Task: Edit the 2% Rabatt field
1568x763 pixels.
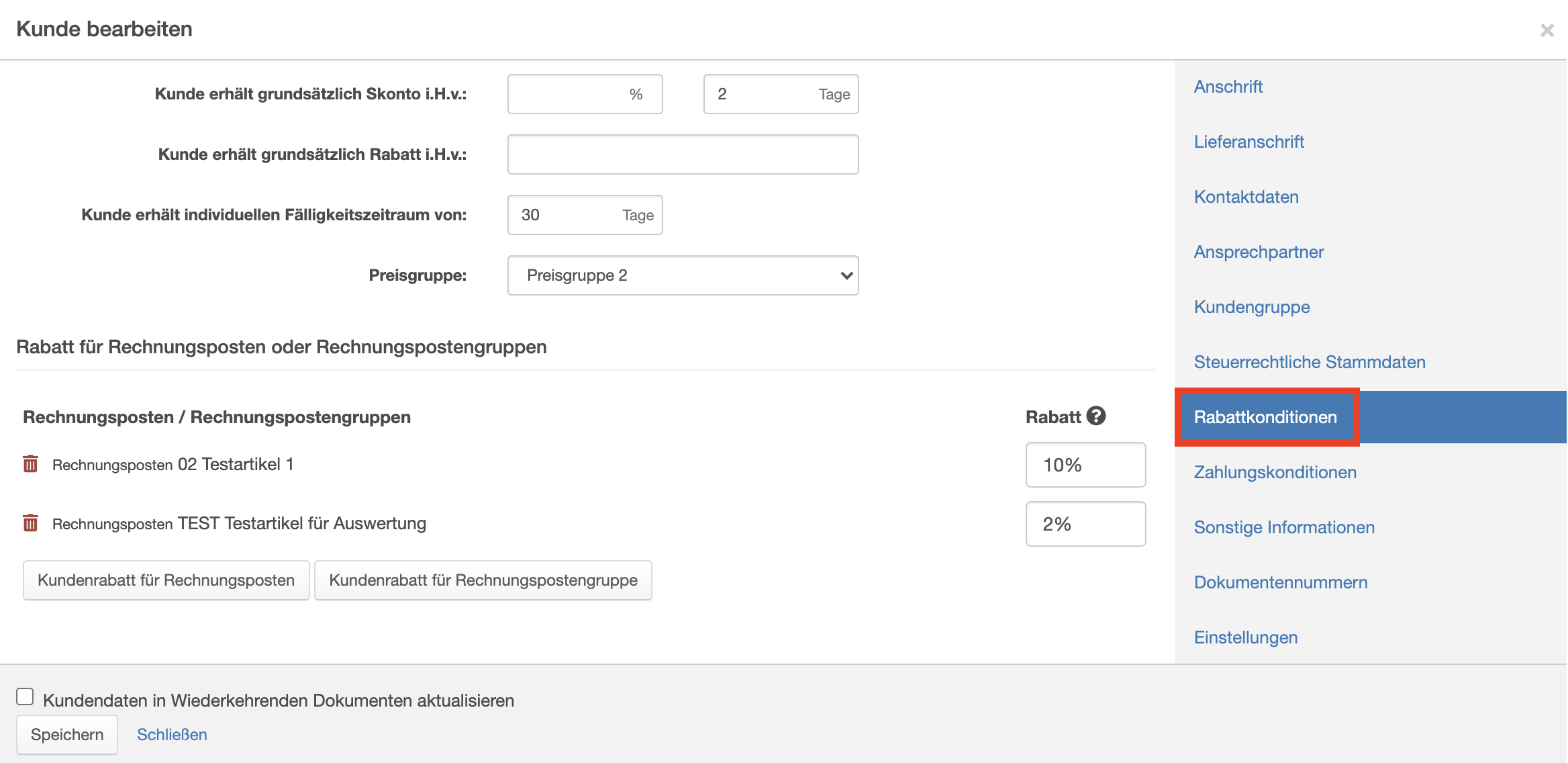Action: click(x=1085, y=524)
